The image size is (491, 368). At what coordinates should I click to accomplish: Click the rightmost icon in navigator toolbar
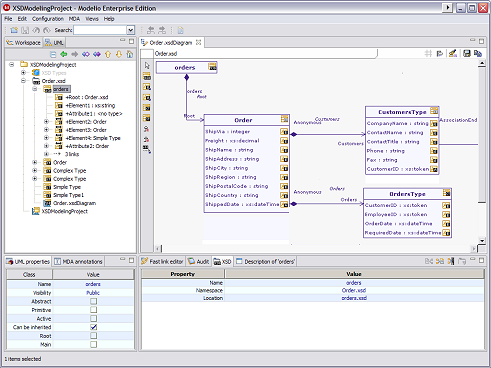point(130,54)
